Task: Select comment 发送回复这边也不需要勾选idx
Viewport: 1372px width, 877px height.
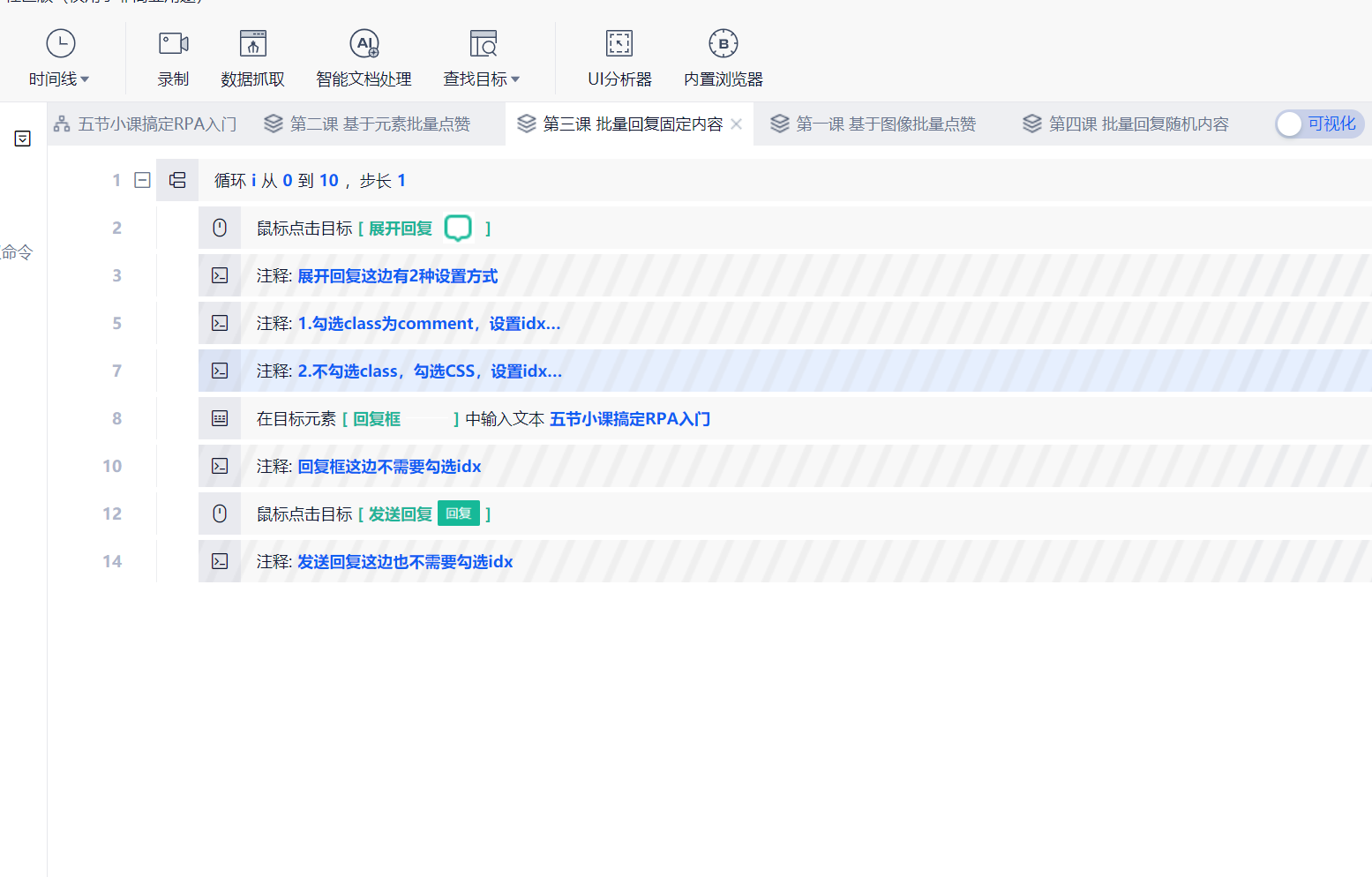Action: [405, 562]
